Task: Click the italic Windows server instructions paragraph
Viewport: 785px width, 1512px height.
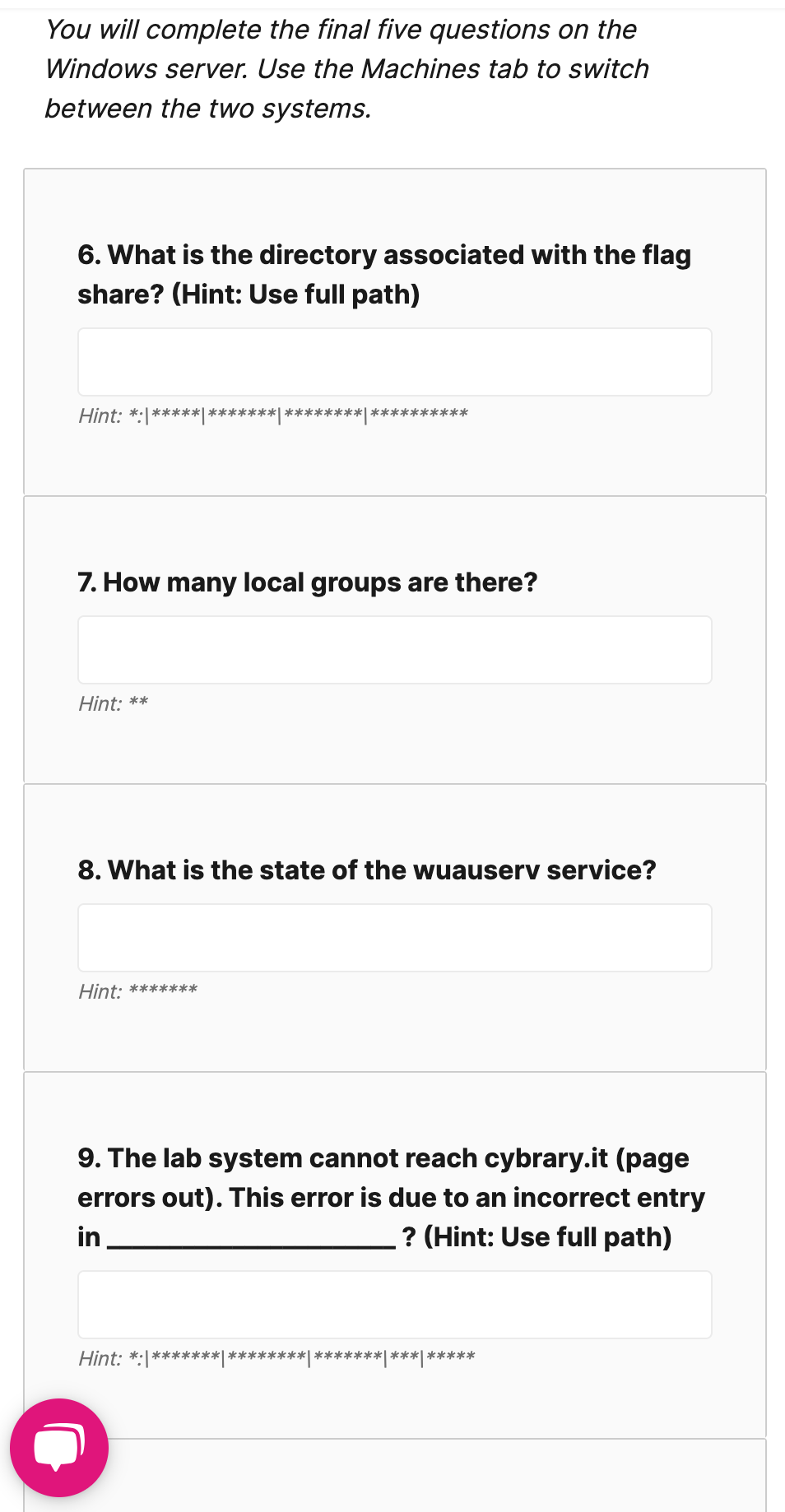Action: 346,69
